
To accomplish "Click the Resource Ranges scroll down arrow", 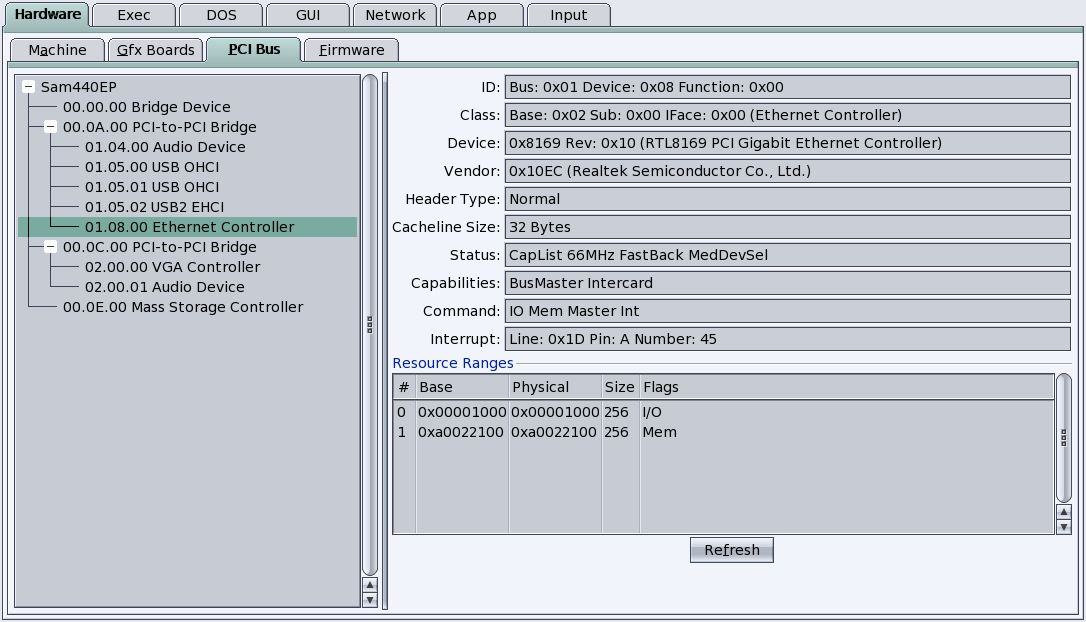I will pyautogui.click(x=1063, y=527).
